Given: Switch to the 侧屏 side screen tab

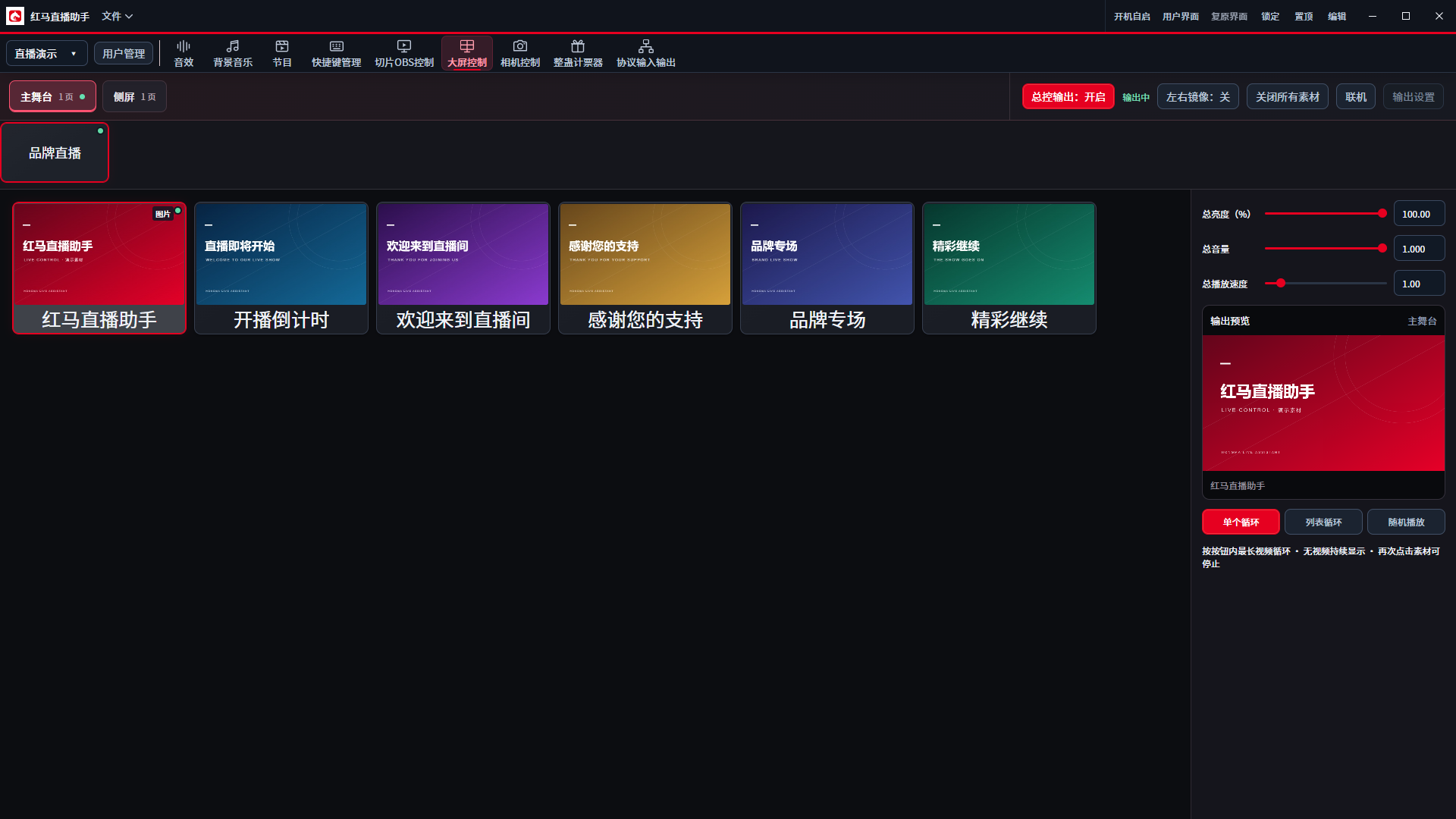Looking at the screenshot, I should point(134,96).
